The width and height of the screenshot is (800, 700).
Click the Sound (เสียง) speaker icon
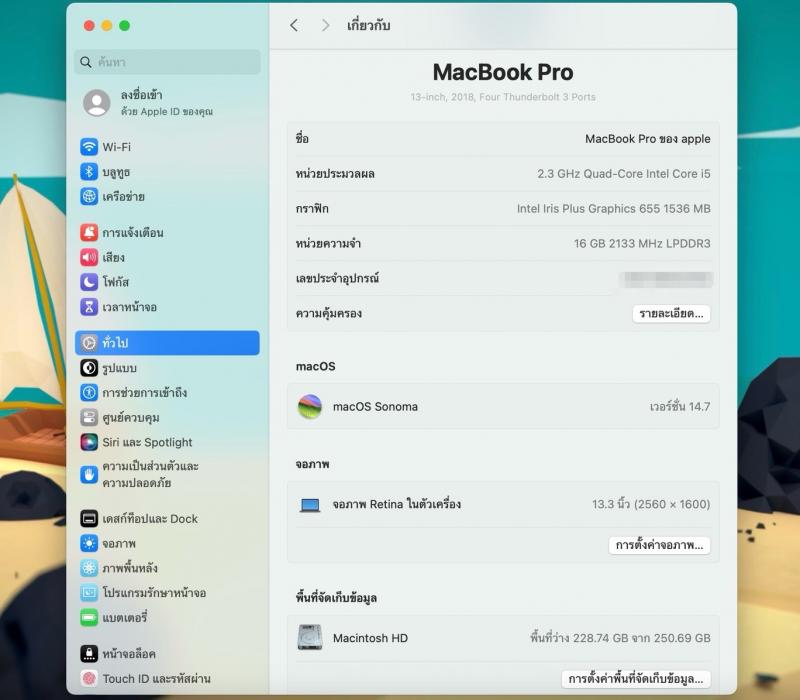tap(90, 257)
